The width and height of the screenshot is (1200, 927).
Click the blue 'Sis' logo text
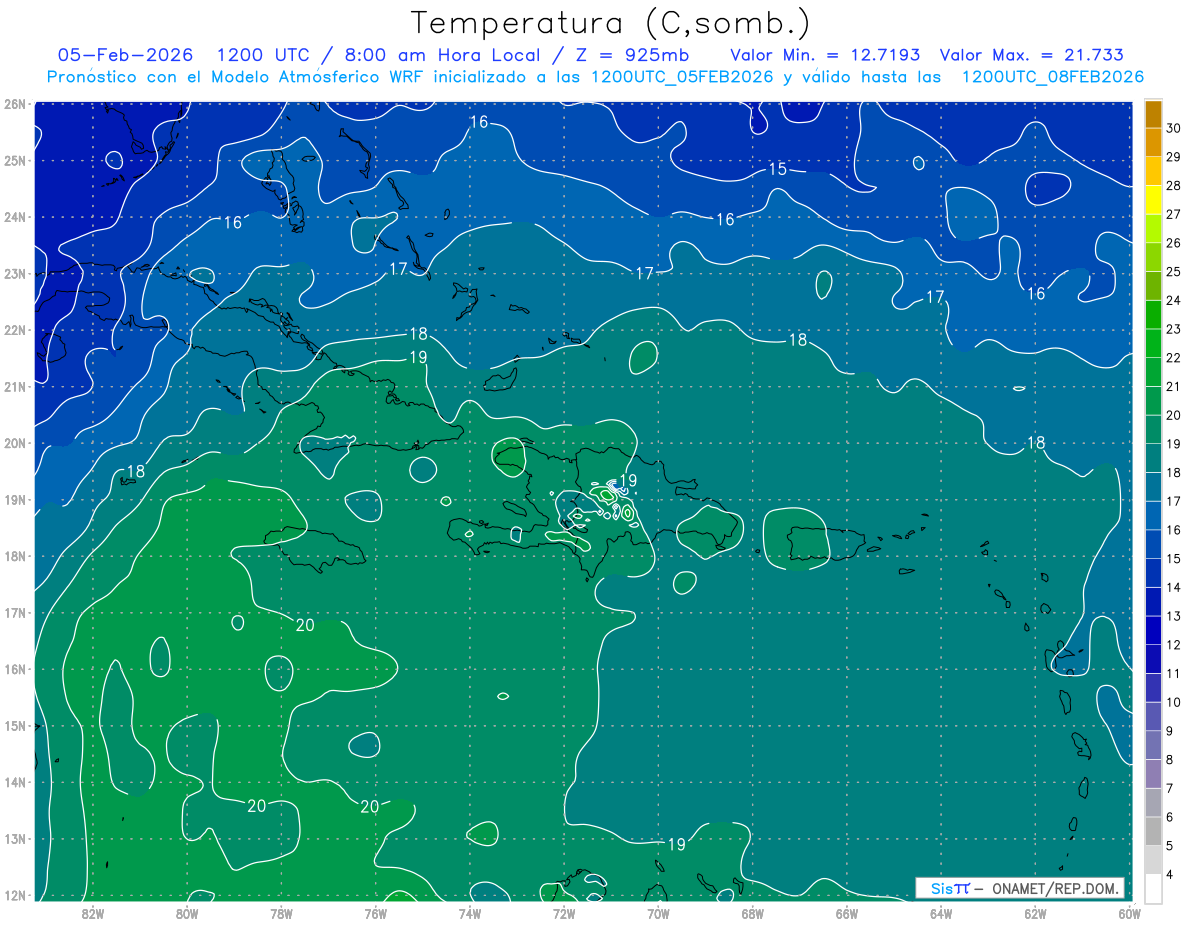(x=943, y=888)
